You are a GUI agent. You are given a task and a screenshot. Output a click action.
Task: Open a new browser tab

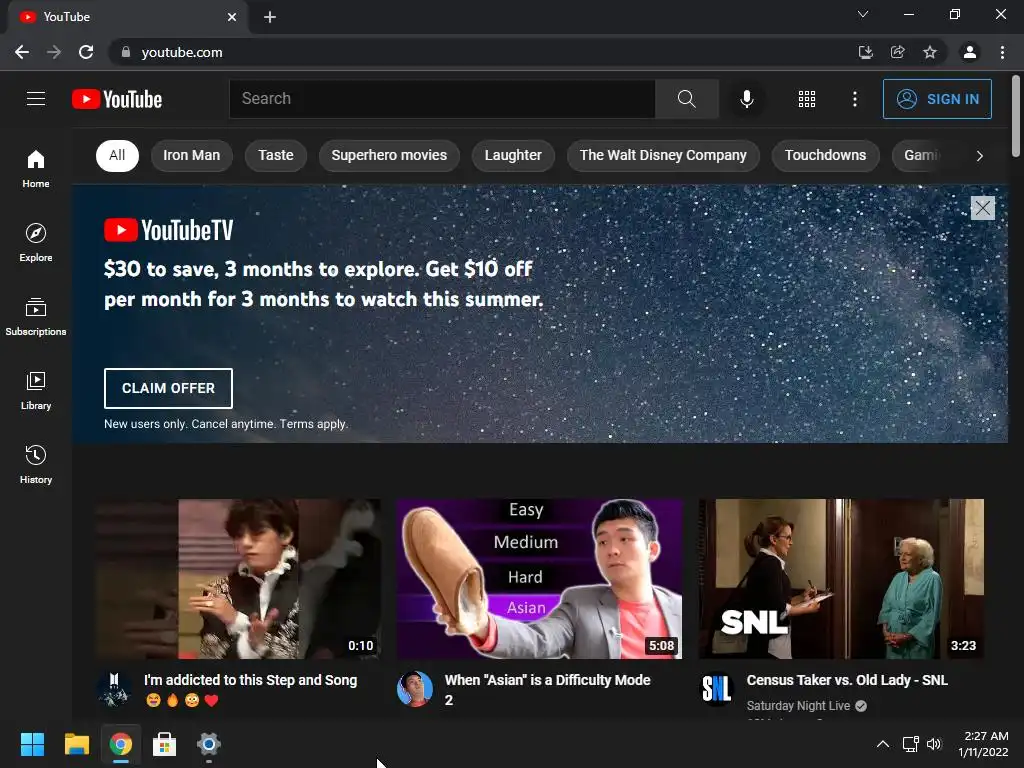click(270, 17)
